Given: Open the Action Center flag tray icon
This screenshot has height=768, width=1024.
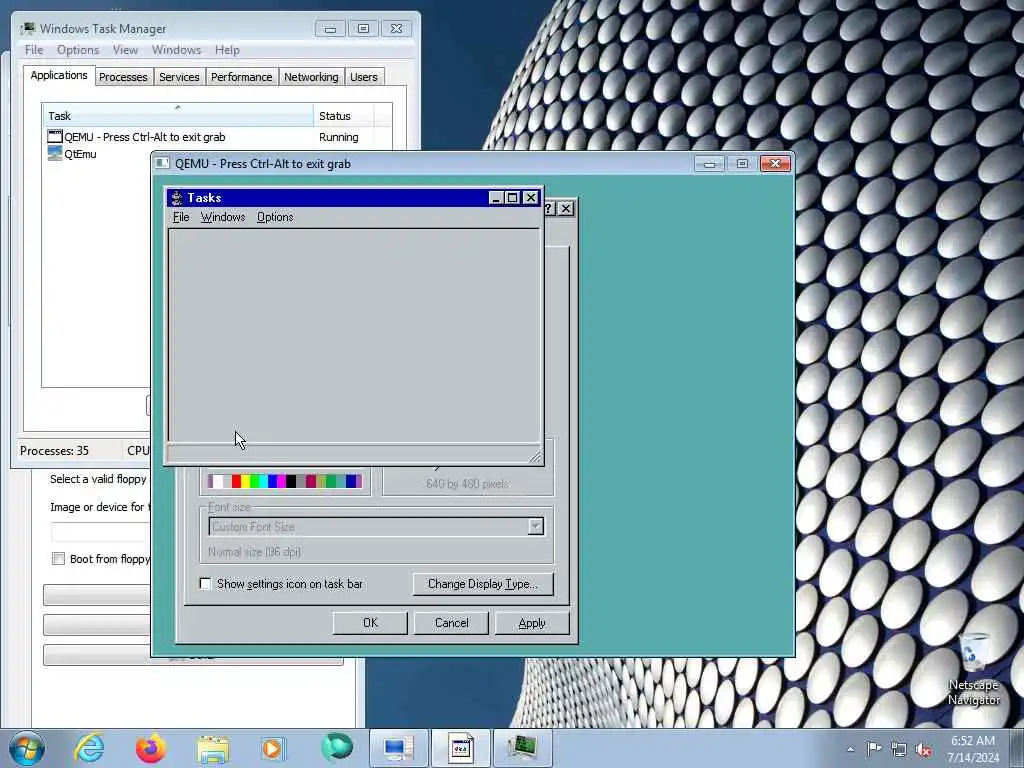Looking at the screenshot, I should [874, 749].
